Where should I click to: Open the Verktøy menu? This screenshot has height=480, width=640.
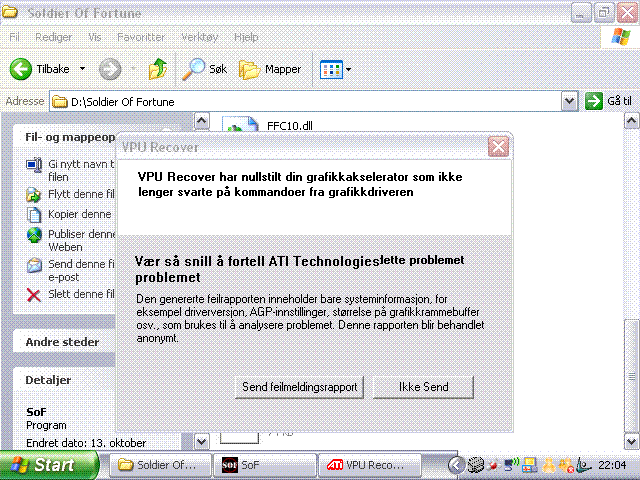[x=200, y=37]
